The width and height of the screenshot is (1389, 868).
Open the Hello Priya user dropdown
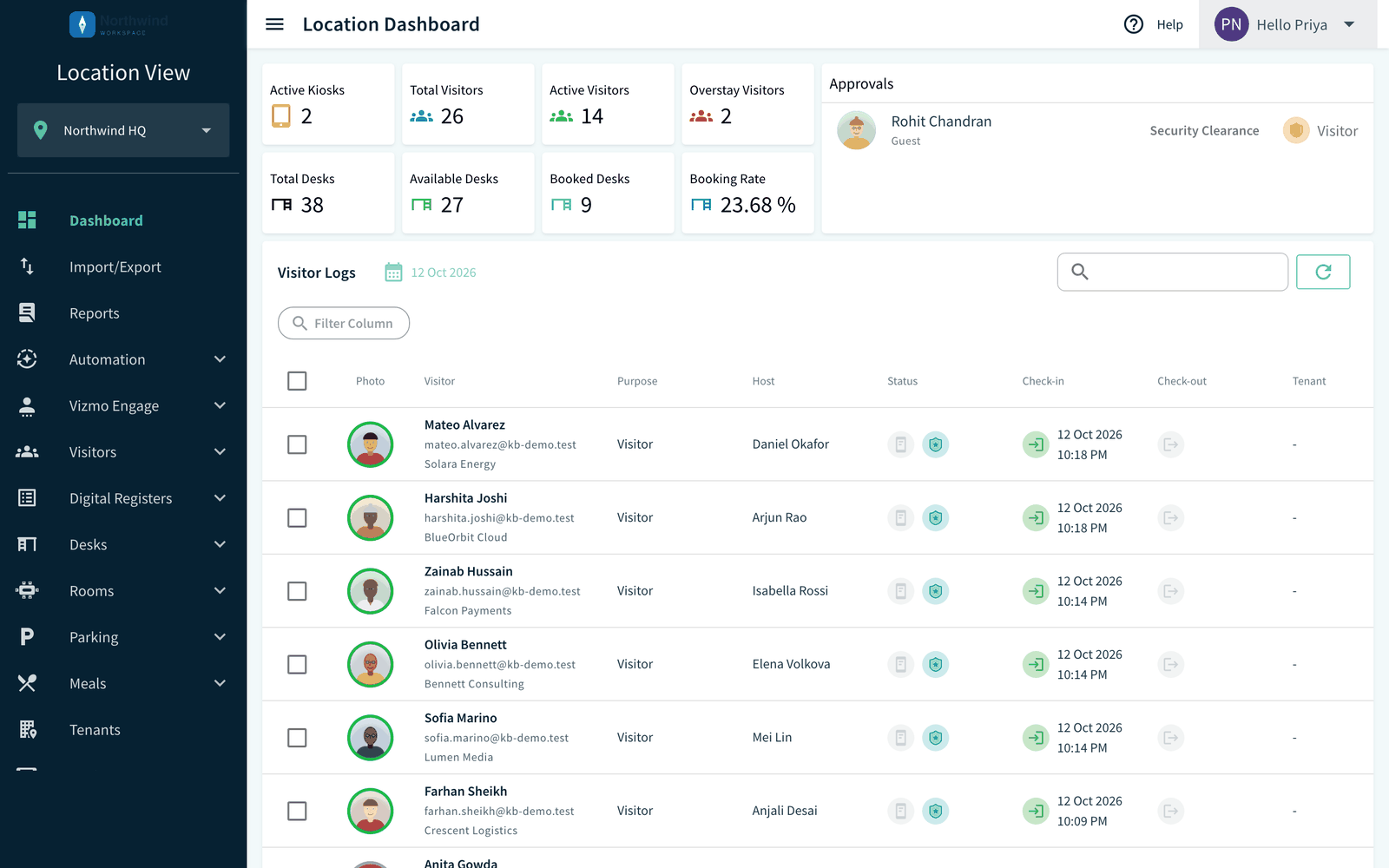(1287, 24)
